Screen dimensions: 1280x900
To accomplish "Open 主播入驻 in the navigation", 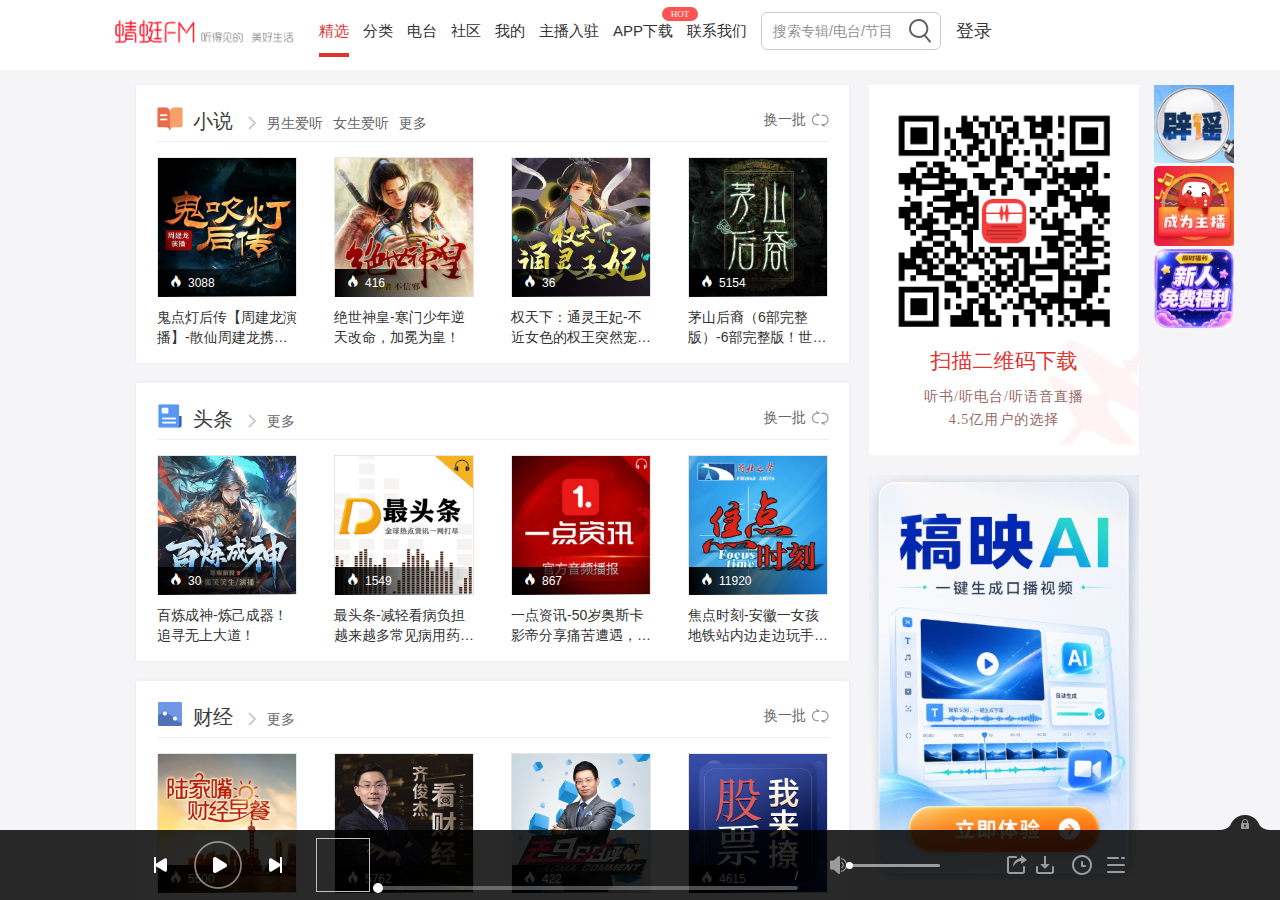I will click(x=569, y=31).
